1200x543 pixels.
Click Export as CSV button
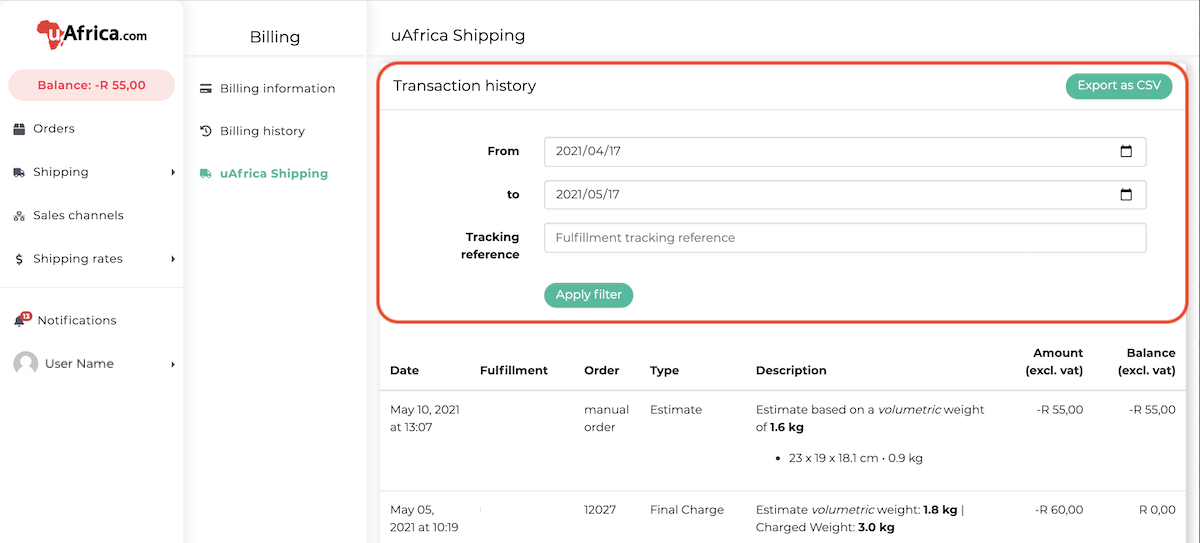[1119, 86]
